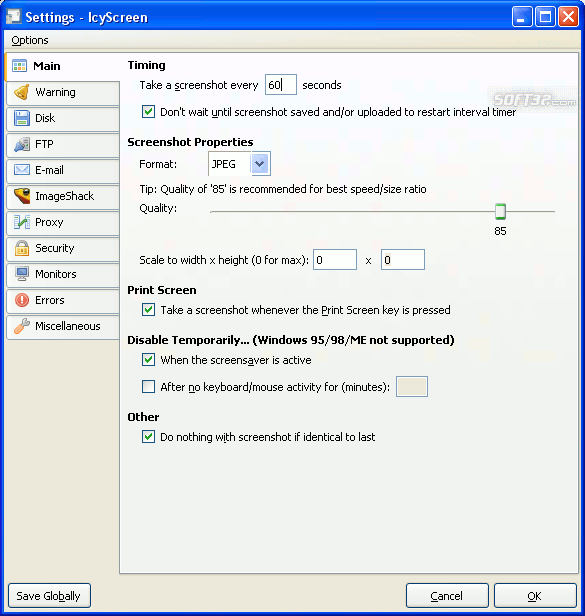Open the Monitors tab
The height and width of the screenshot is (616, 585).
(63, 274)
